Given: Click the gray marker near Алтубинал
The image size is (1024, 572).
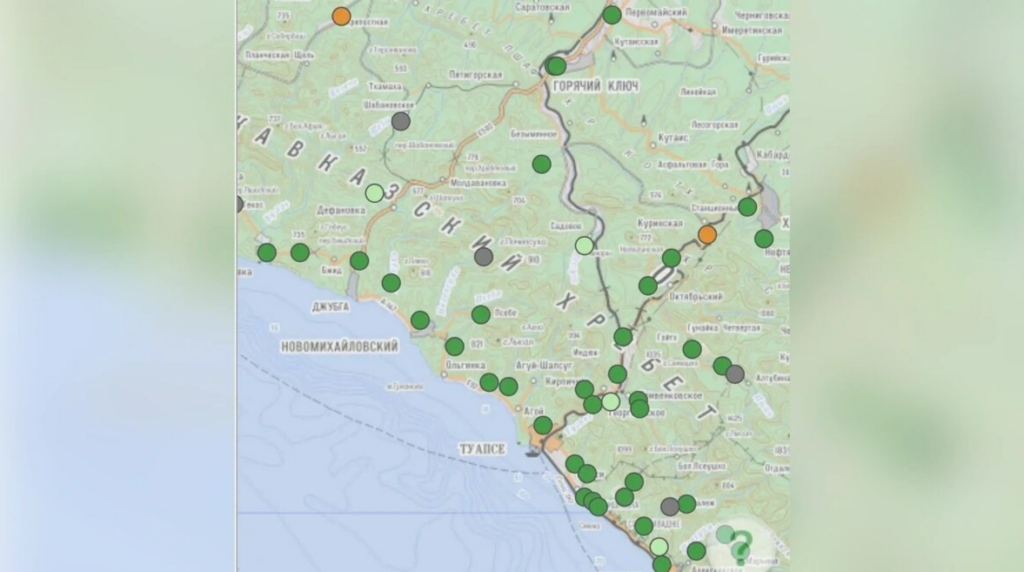Looking at the screenshot, I should 735,374.
